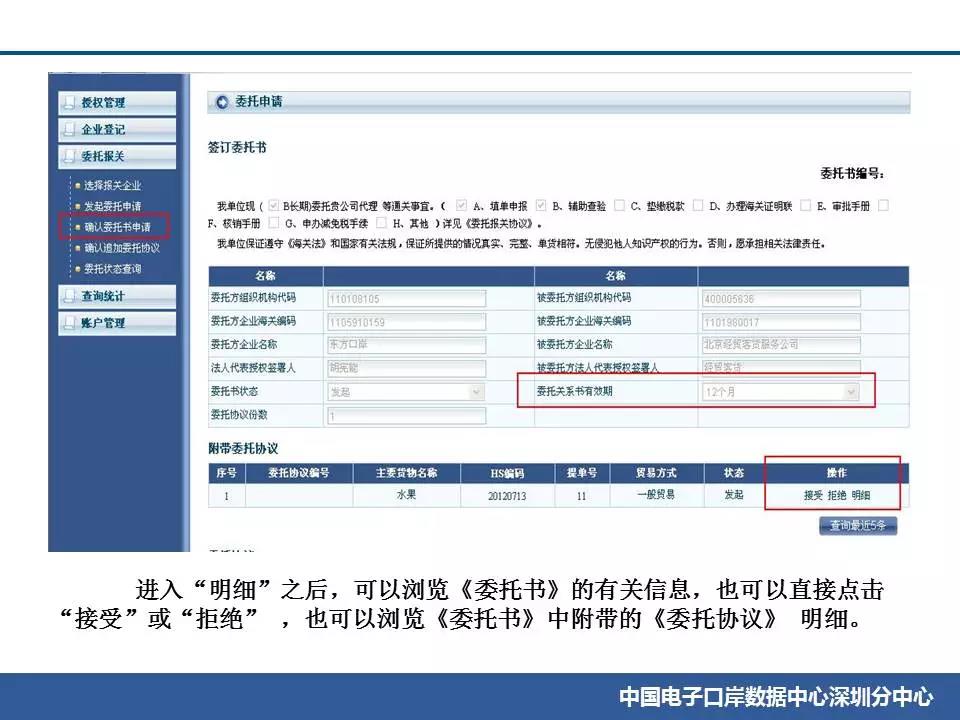Expand the 委托报关 sidebar section

coord(116,157)
